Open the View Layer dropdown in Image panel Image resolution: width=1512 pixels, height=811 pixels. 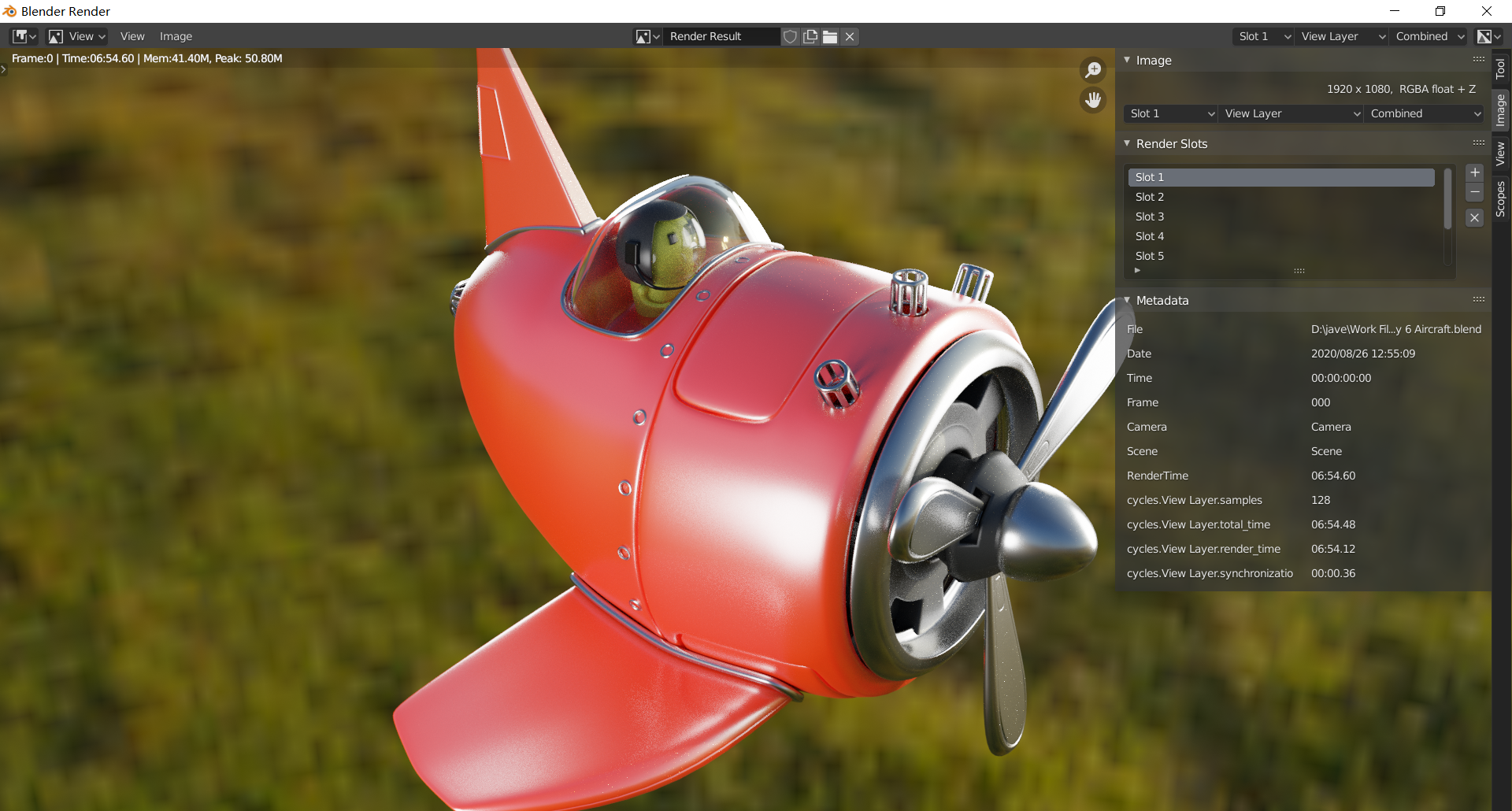tap(1291, 113)
